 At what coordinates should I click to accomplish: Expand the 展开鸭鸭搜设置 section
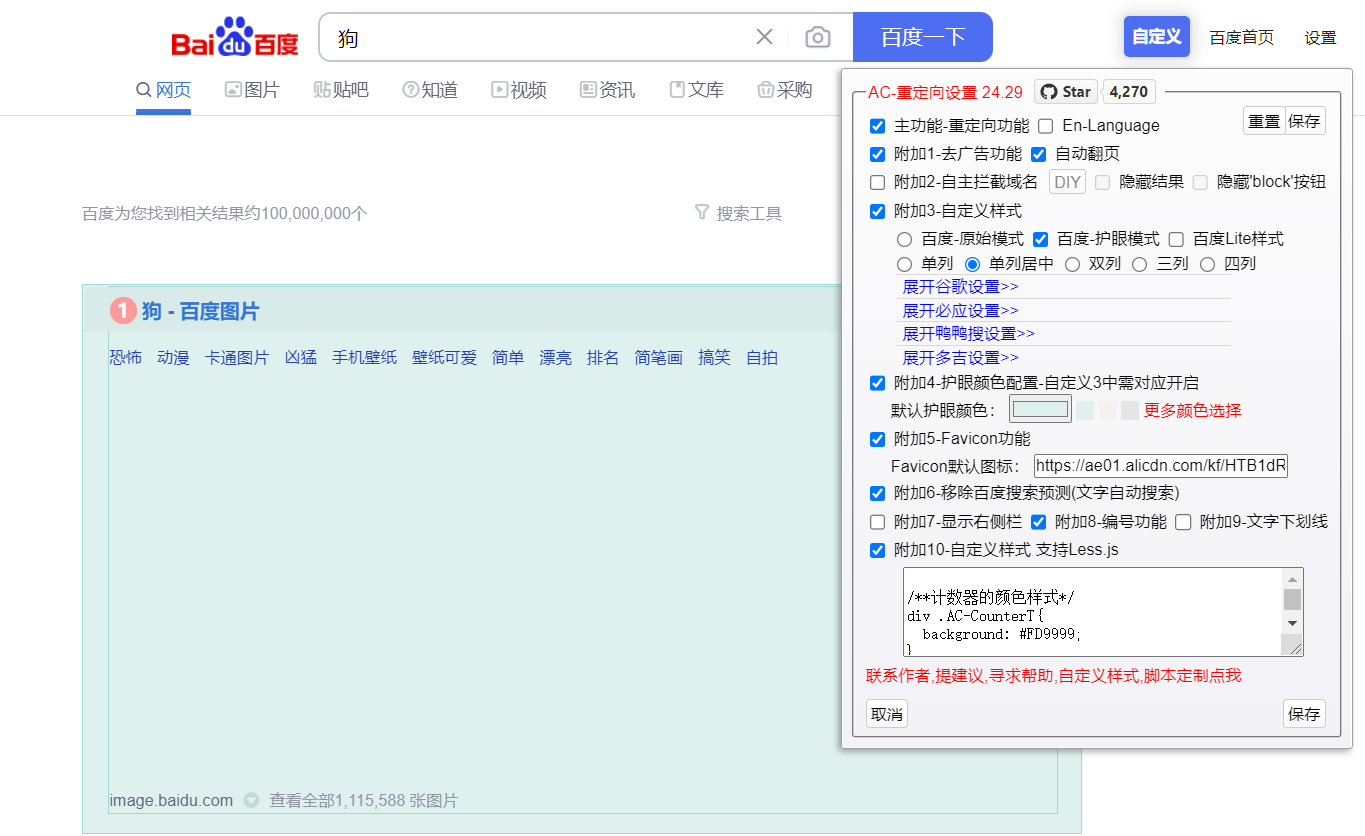(963, 333)
